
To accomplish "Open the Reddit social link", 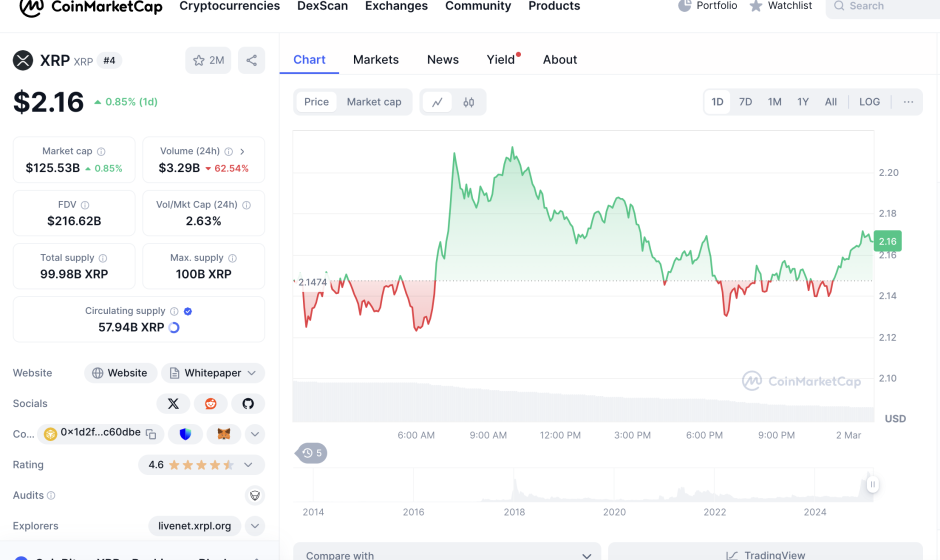I will (210, 404).
